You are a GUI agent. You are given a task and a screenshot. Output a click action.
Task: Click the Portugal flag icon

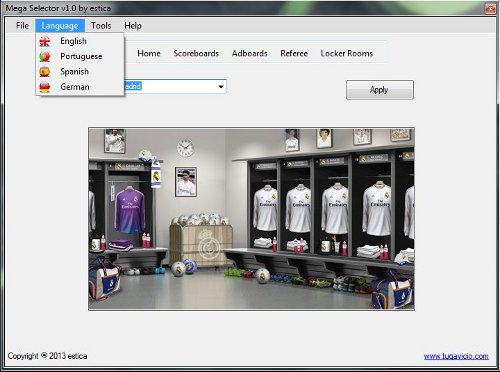[45, 57]
